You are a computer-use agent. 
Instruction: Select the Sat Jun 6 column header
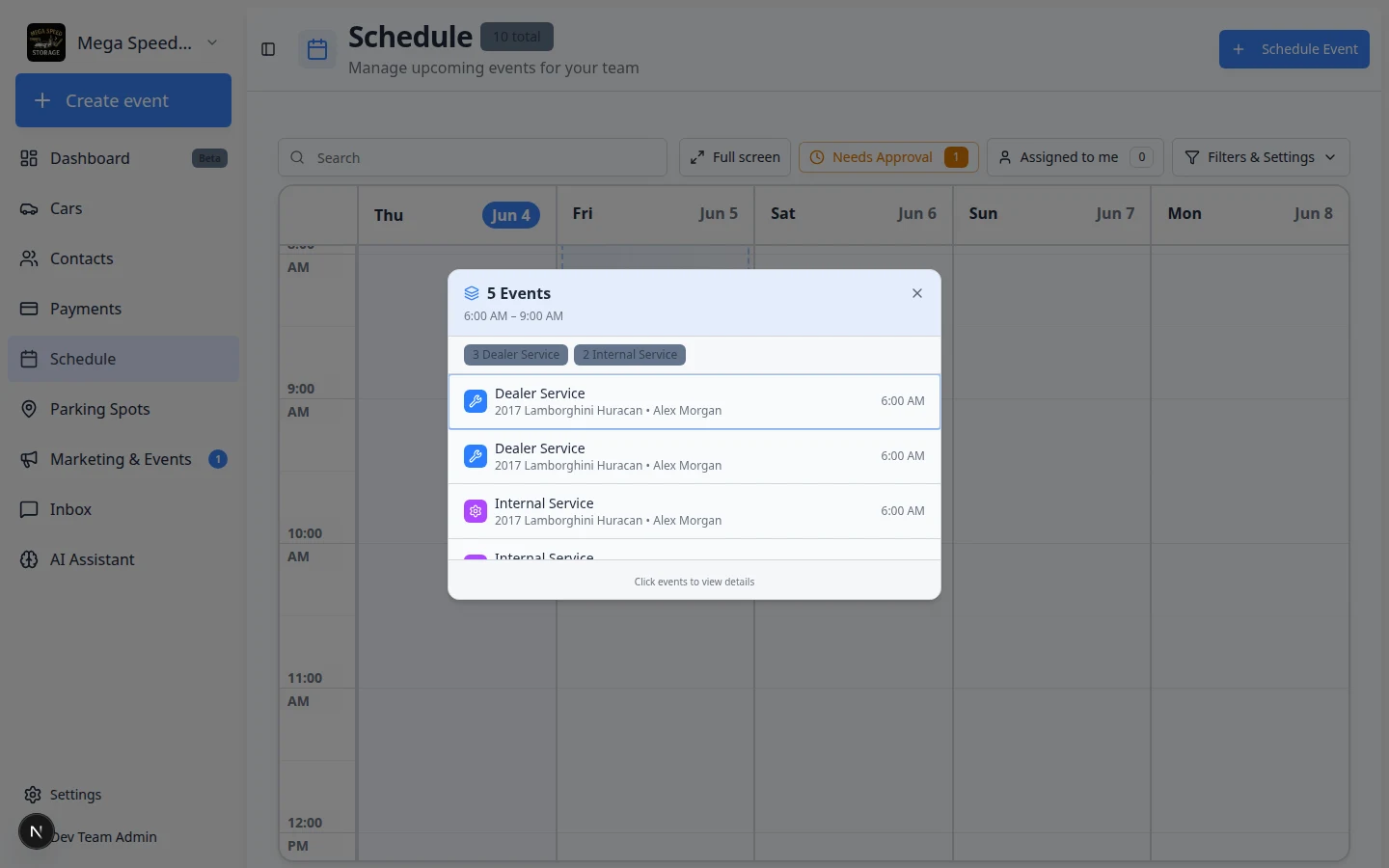pos(854,214)
